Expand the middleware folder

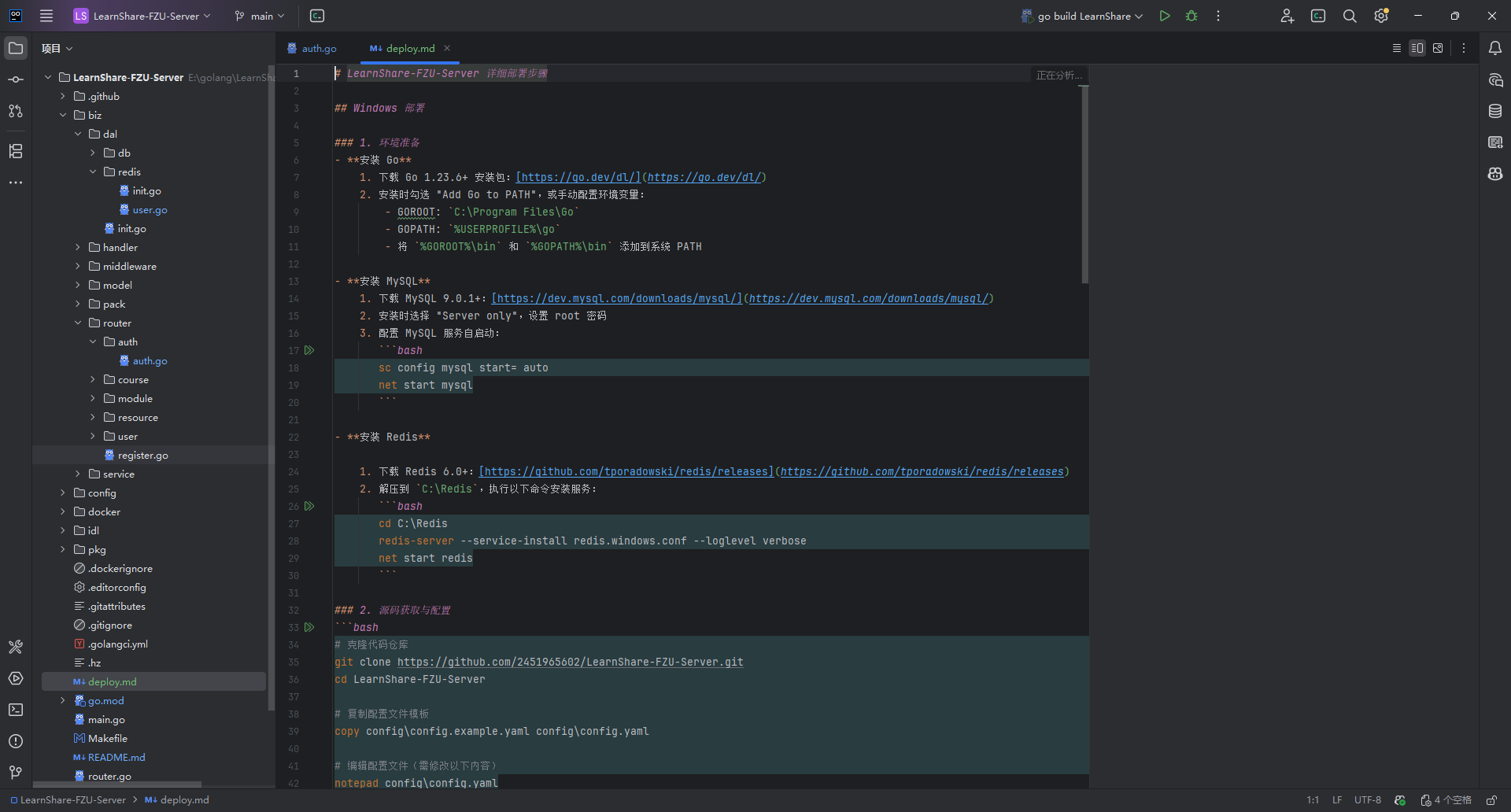[78, 266]
